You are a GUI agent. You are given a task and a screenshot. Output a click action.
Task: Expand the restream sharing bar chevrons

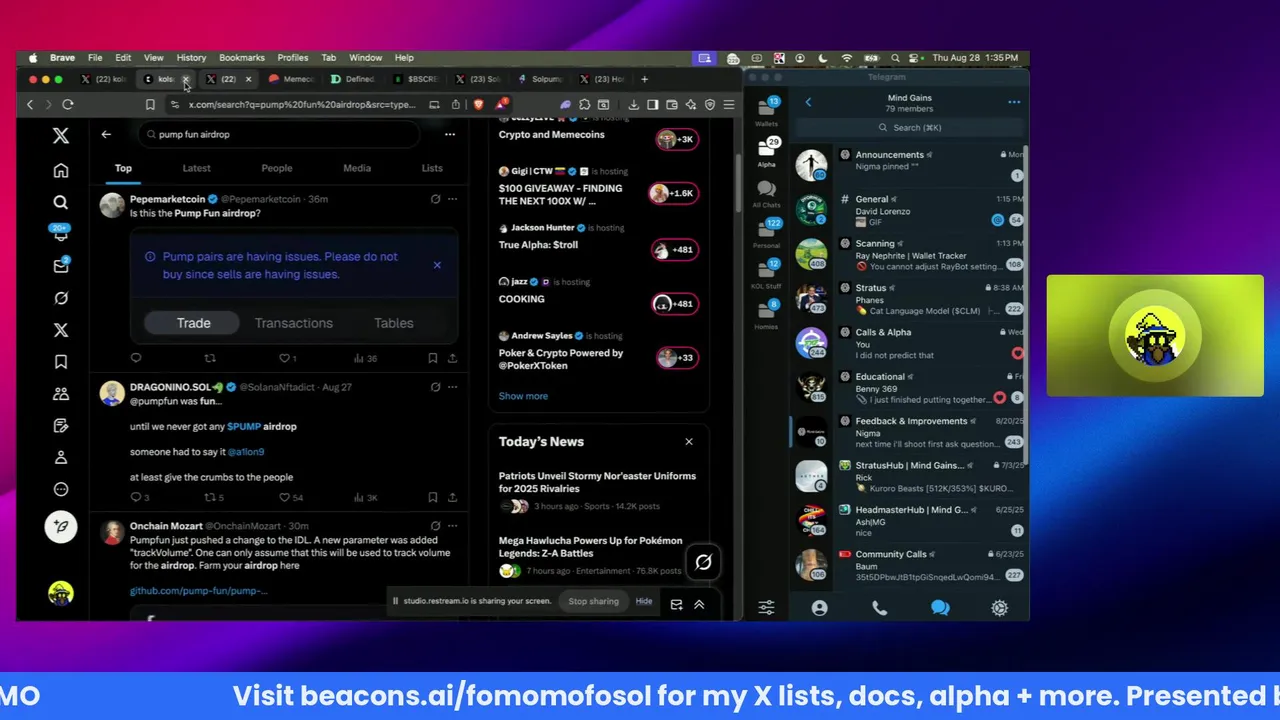pyautogui.click(x=699, y=604)
